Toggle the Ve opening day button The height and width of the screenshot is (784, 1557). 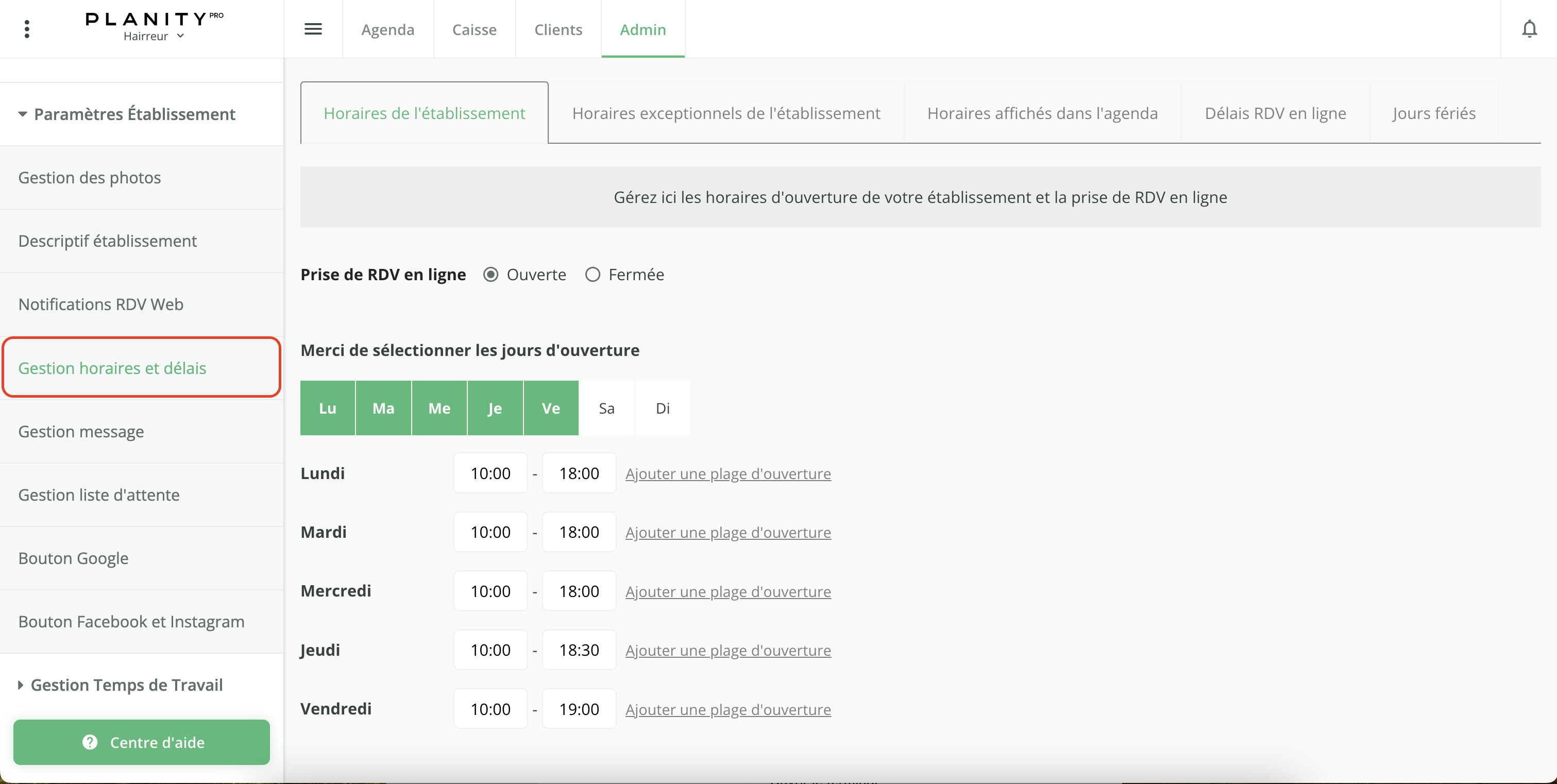click(x=551, y=408)
